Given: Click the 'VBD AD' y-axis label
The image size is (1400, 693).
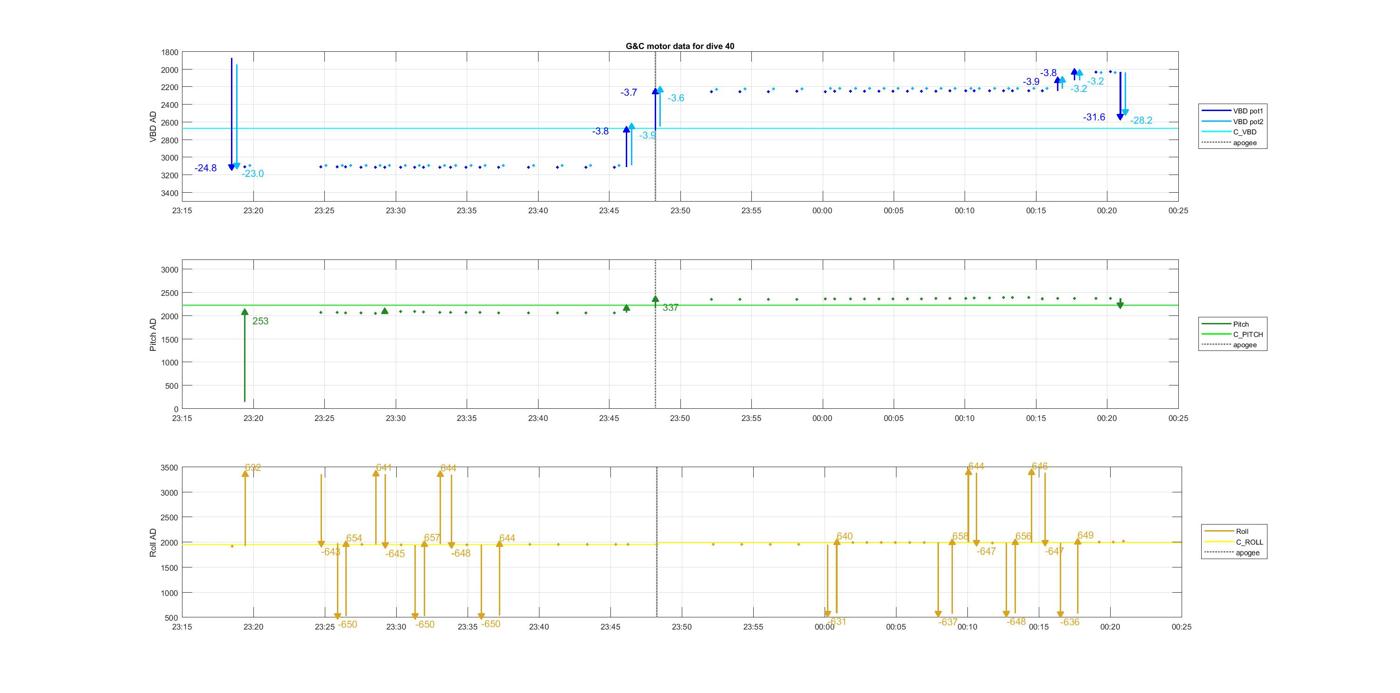Looking at the screenshot, I should (x=154, y=124).
